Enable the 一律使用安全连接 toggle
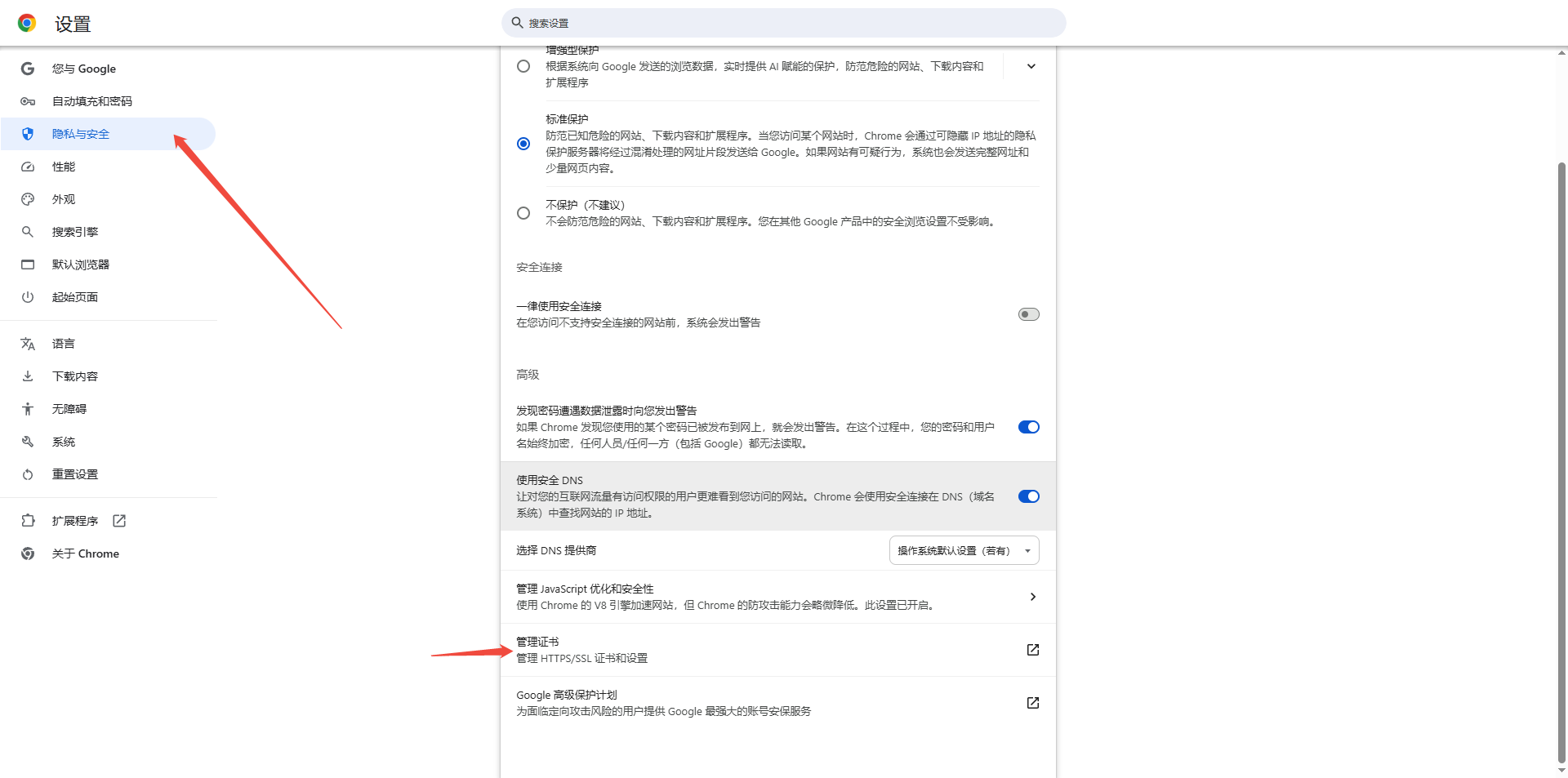Viewport: 1568px width, 778px height. click(x=1028, y=314)
